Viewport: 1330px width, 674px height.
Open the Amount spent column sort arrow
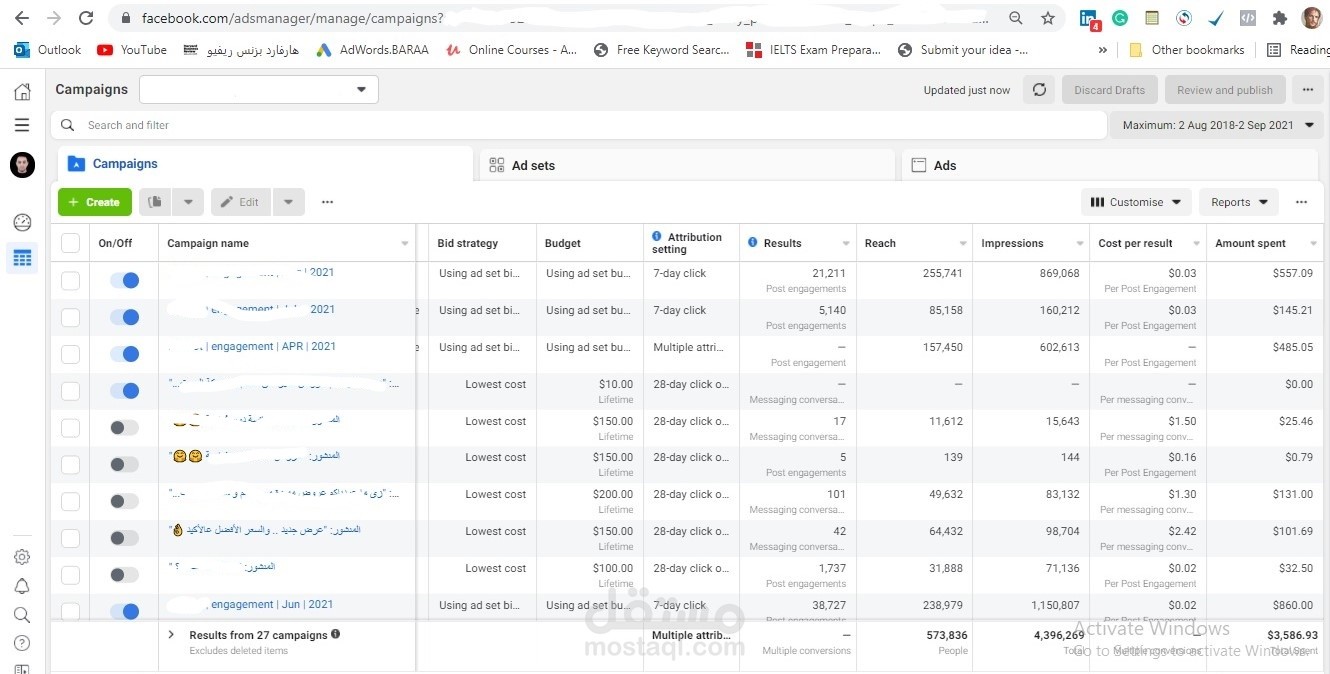coord(1314,244)
